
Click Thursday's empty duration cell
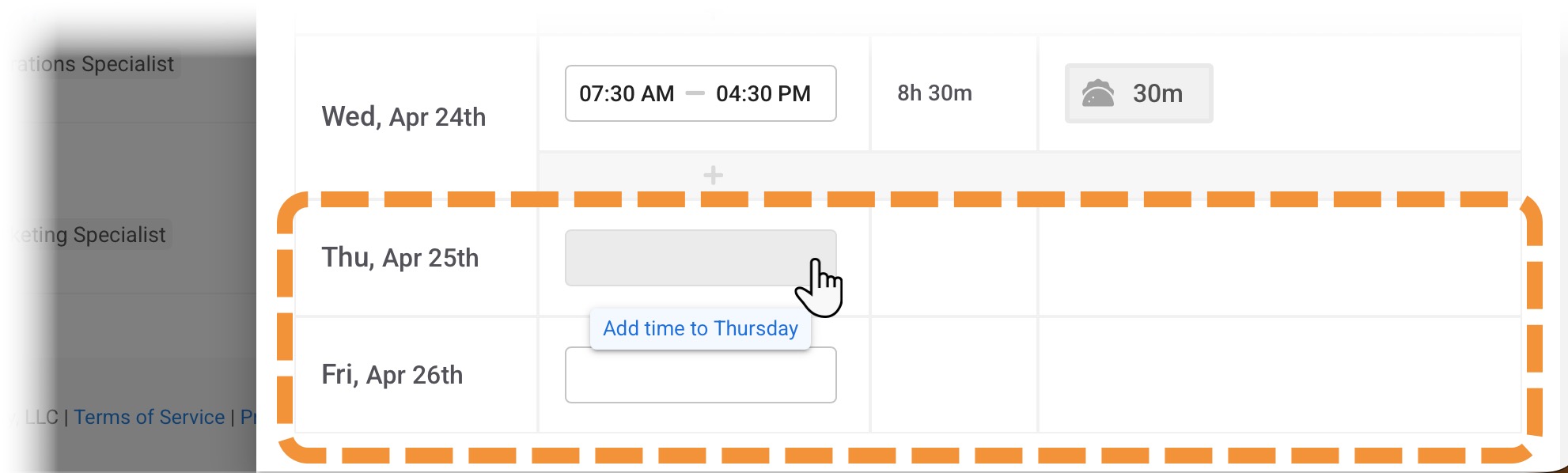click(954, 258)
